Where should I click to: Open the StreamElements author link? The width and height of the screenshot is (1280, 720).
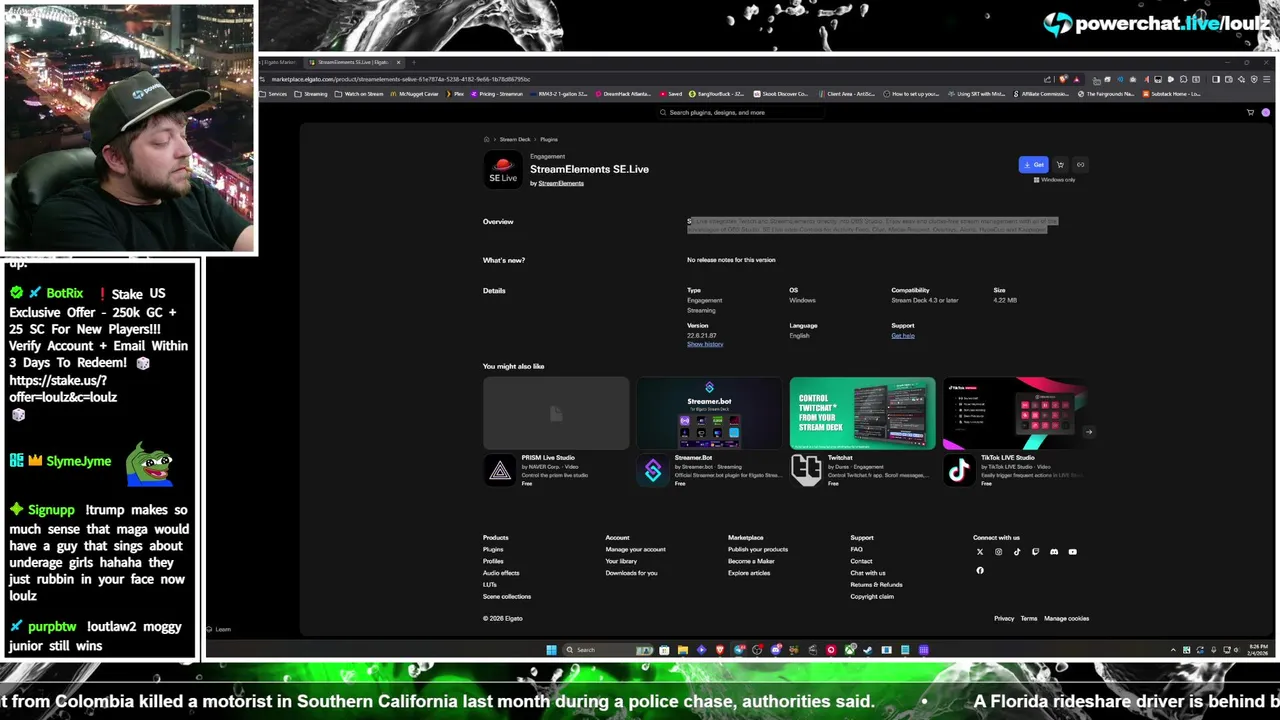pos(561,183)
